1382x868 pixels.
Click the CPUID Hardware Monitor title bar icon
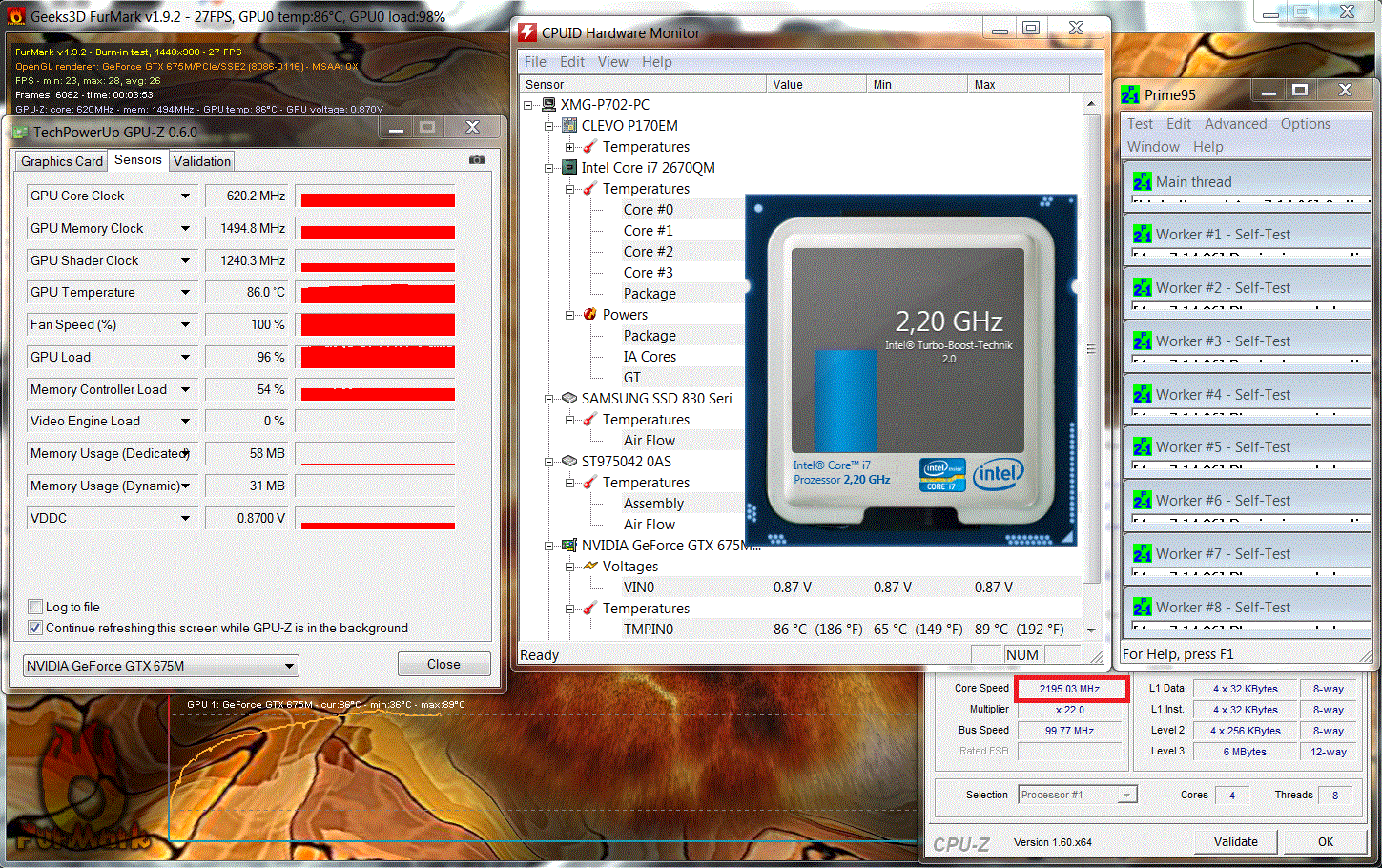click(527, 32)
